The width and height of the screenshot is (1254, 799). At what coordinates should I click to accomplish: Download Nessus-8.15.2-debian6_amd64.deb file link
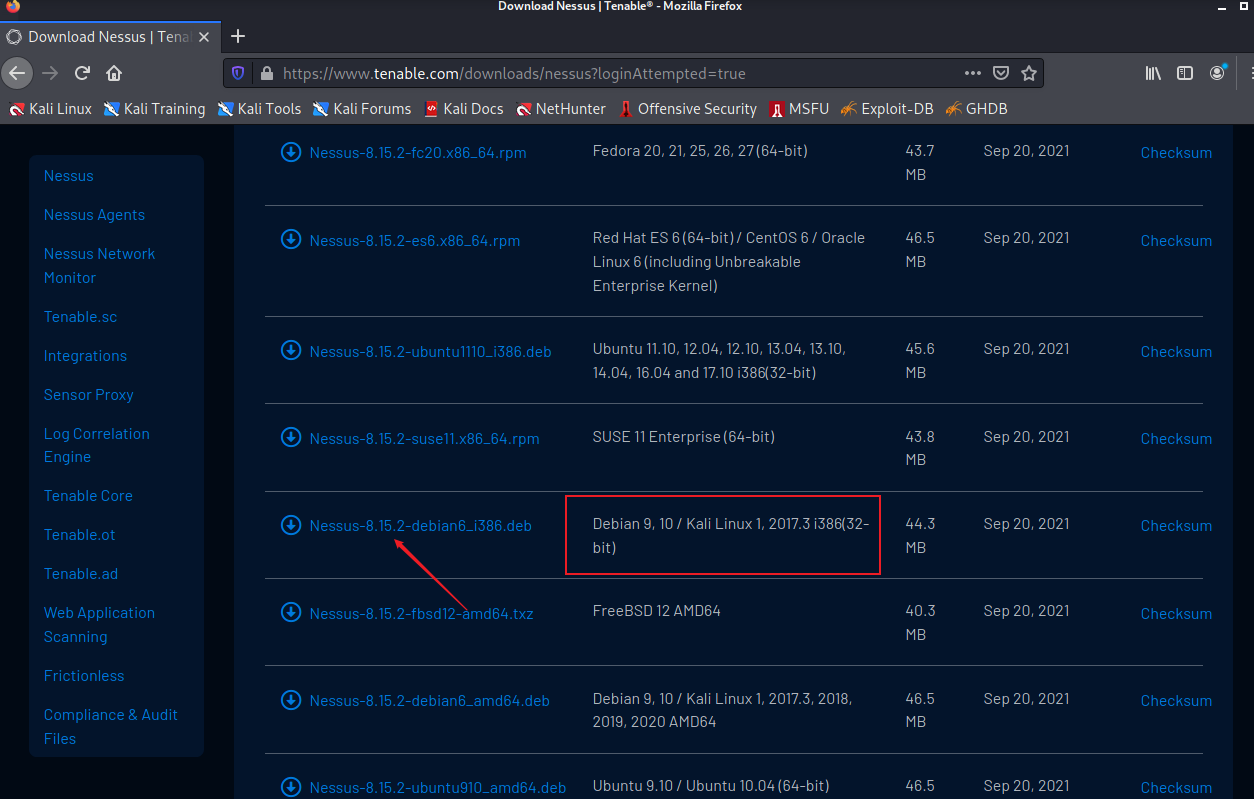tap(430, 701)
